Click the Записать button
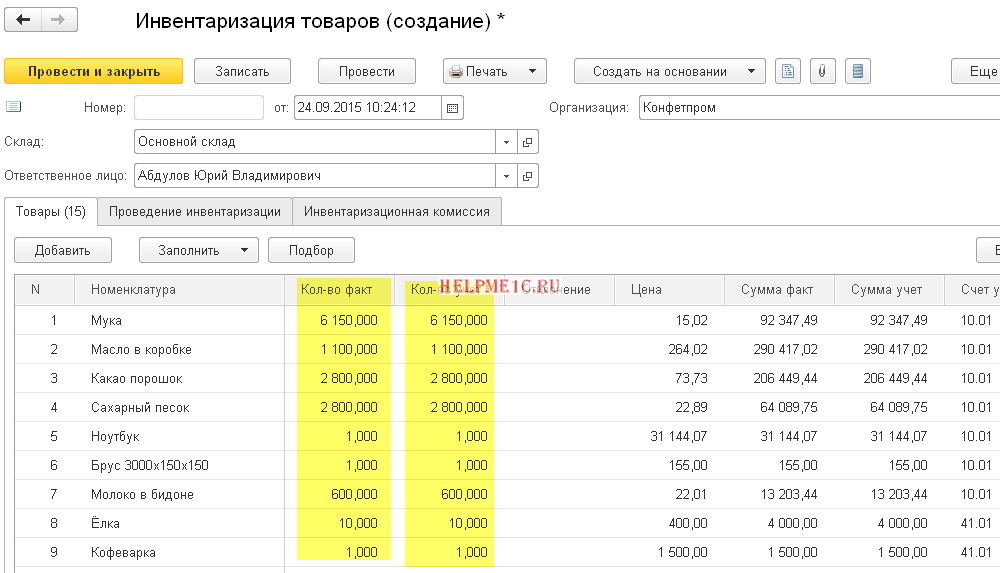1000x573 pixels. point(242,71)
